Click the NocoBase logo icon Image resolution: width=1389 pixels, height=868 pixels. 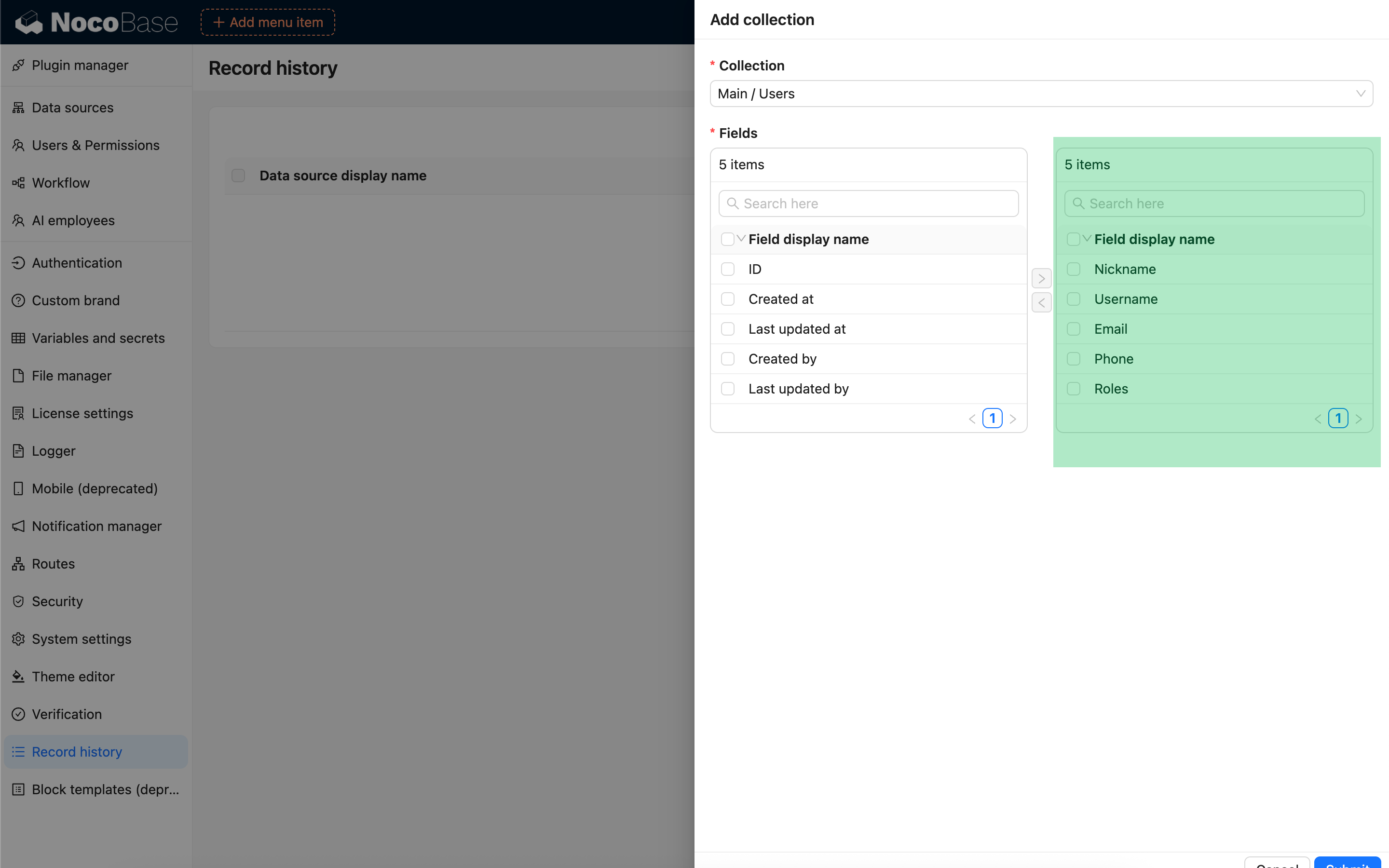point(29,22)
